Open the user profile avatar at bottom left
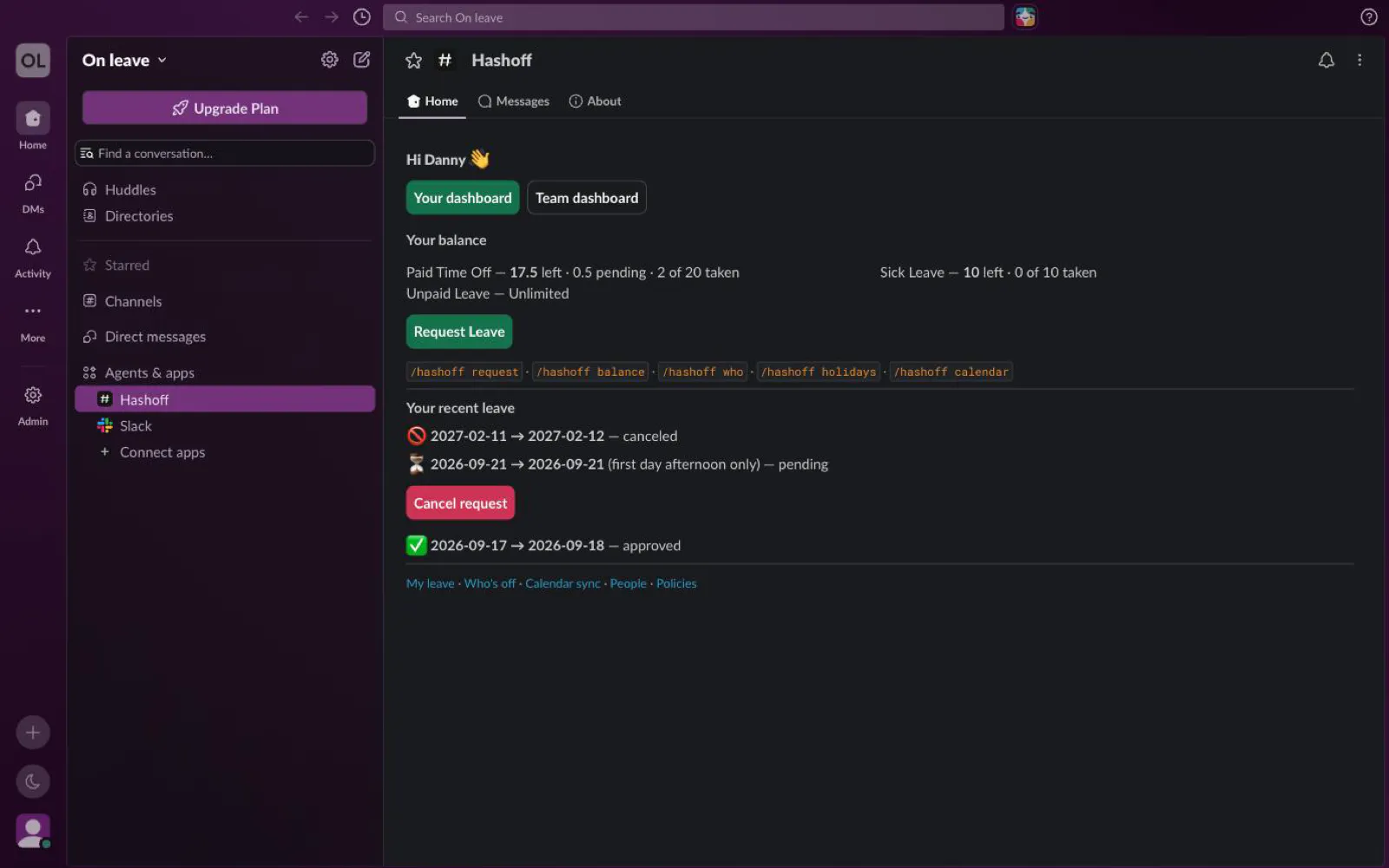The height and width of the screenshot is (868, 1389). pos(33,832)
